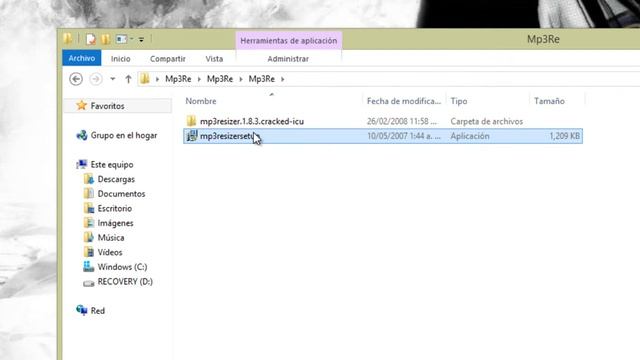Open Favoritos in navigation pane

pyautogui.click(x=107, y=106)
